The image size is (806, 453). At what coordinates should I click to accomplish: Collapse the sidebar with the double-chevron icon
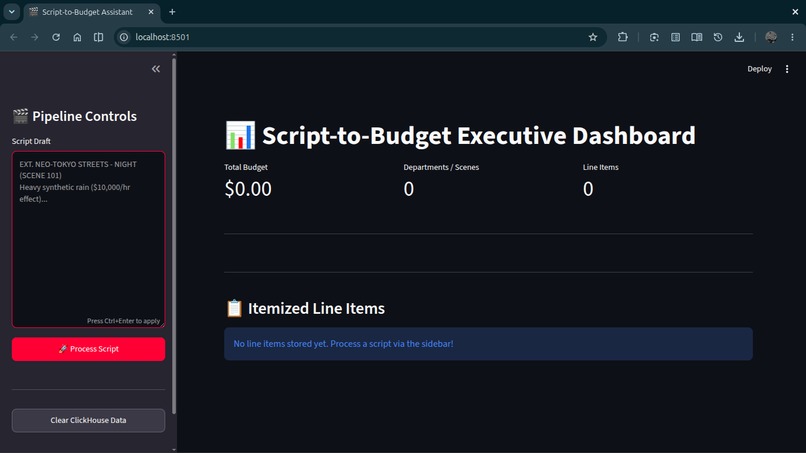click(x=156, y=69)
